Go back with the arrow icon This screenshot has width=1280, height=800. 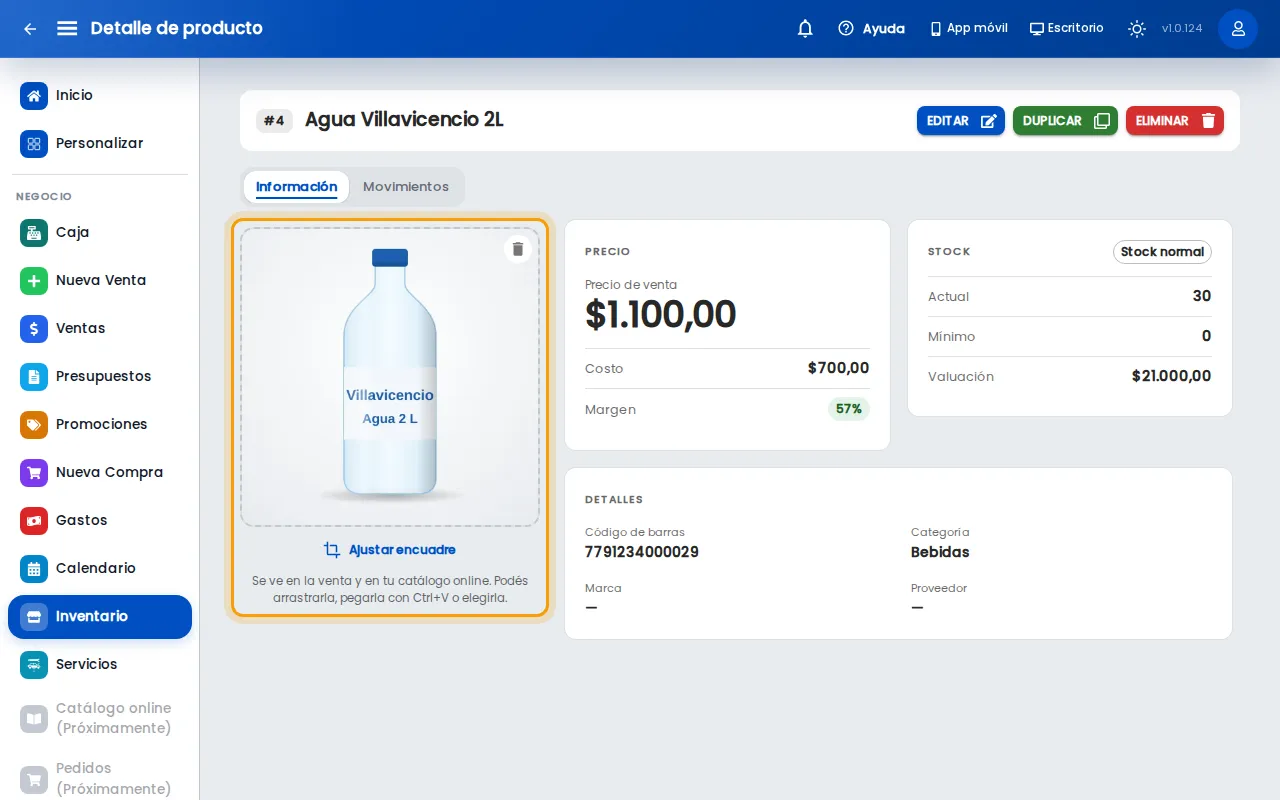pyautogui.click(x=30, y=28)
